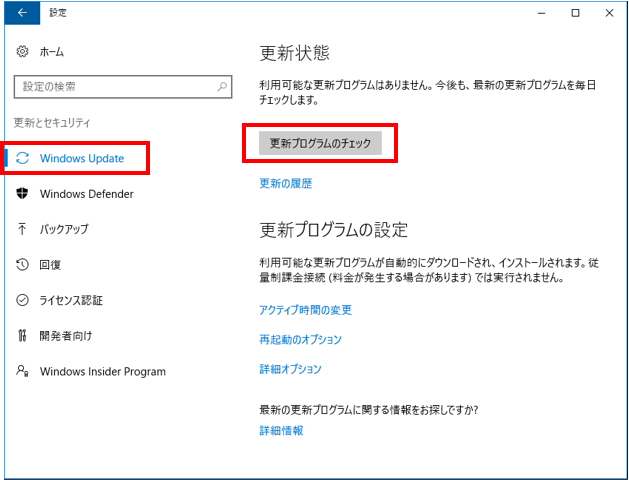Screen dimensions: 629x480
Task: Click the 更新状態 heading
Action: [x=294, y=53]
